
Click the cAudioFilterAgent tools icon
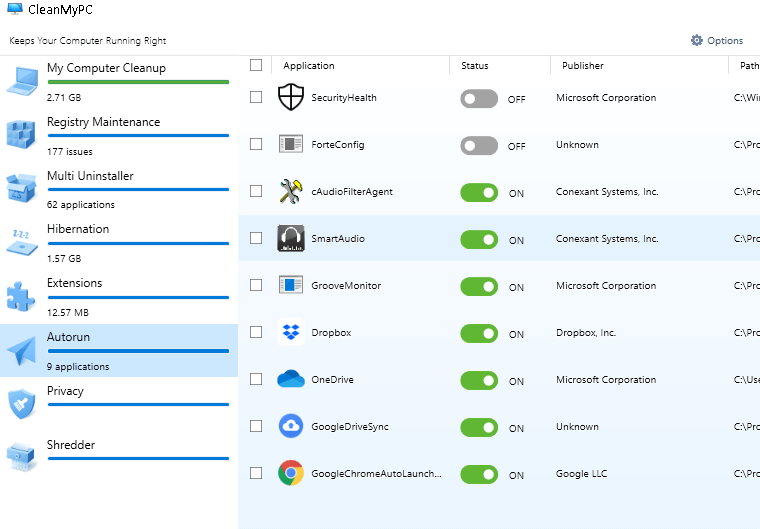click(x=291, y=191)
